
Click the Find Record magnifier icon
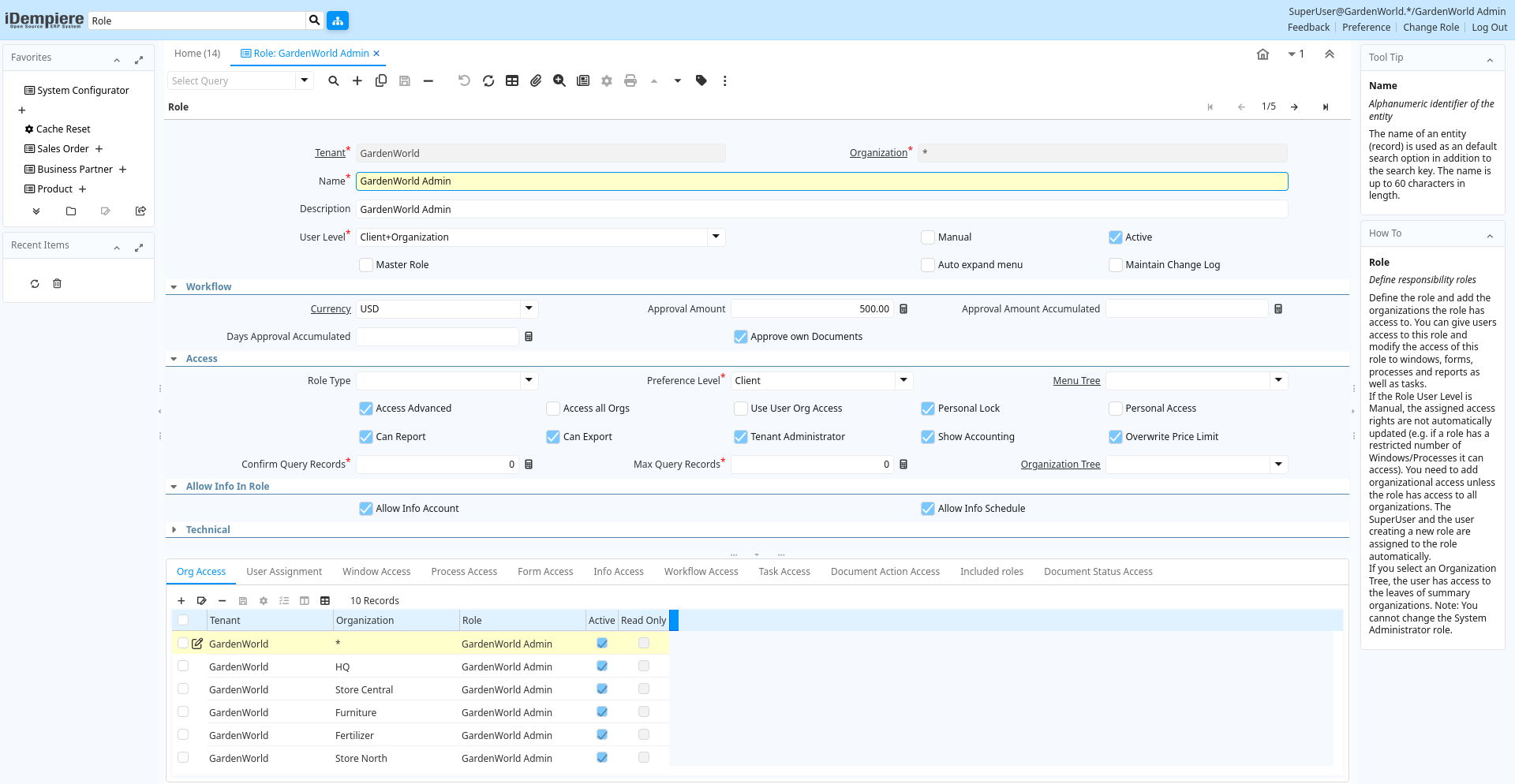coord(334,80)
